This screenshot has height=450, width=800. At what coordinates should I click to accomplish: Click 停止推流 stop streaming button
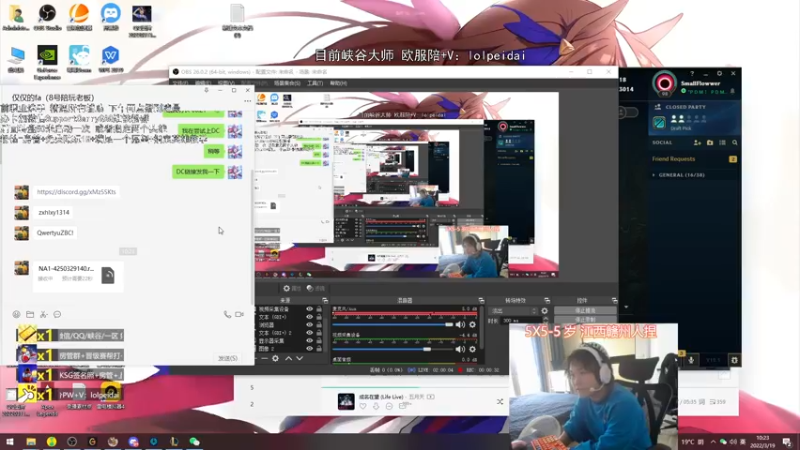[585, 310]
